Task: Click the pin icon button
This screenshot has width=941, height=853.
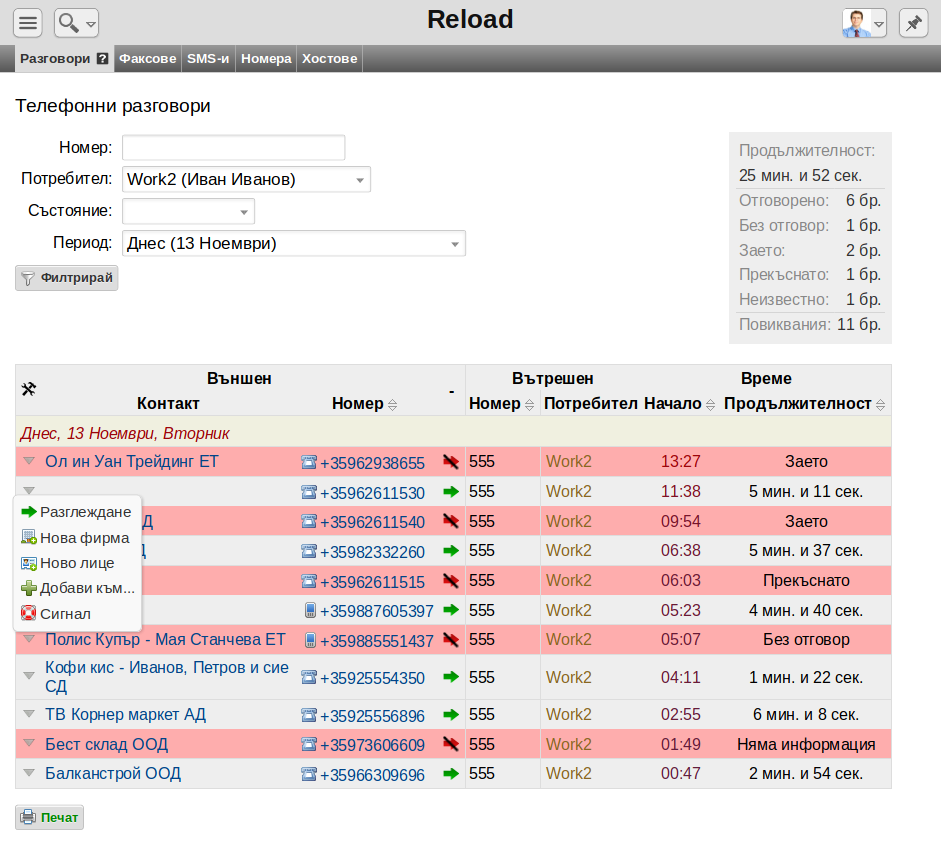Action: pyautogui.click(x=913, y=23)
